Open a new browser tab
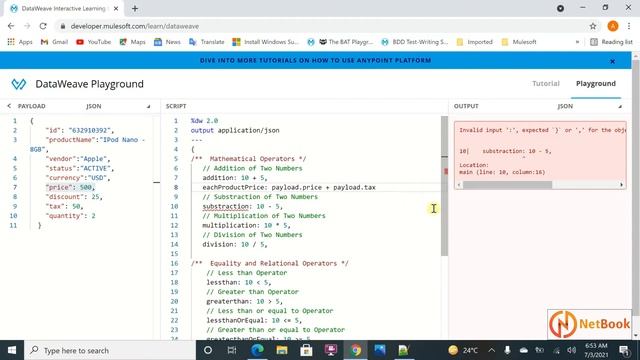This screenshot has width=640, height=360. click(x=135, y=8)
